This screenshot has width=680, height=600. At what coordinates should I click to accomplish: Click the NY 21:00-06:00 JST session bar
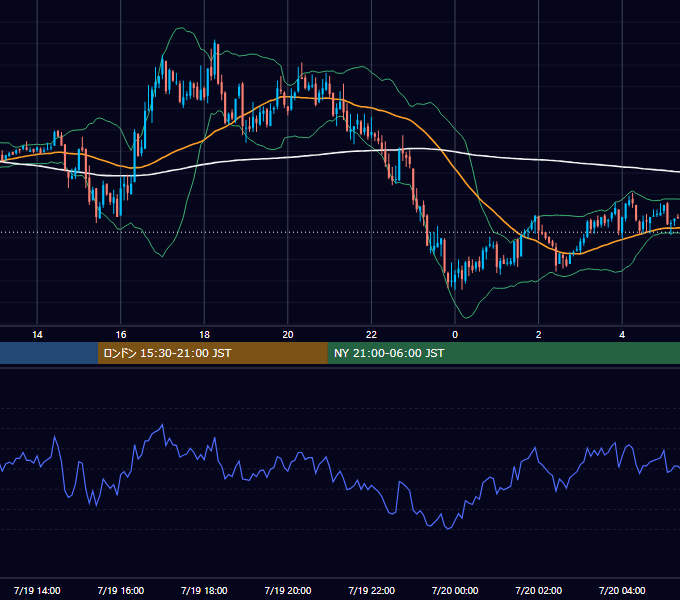[503, 353]
